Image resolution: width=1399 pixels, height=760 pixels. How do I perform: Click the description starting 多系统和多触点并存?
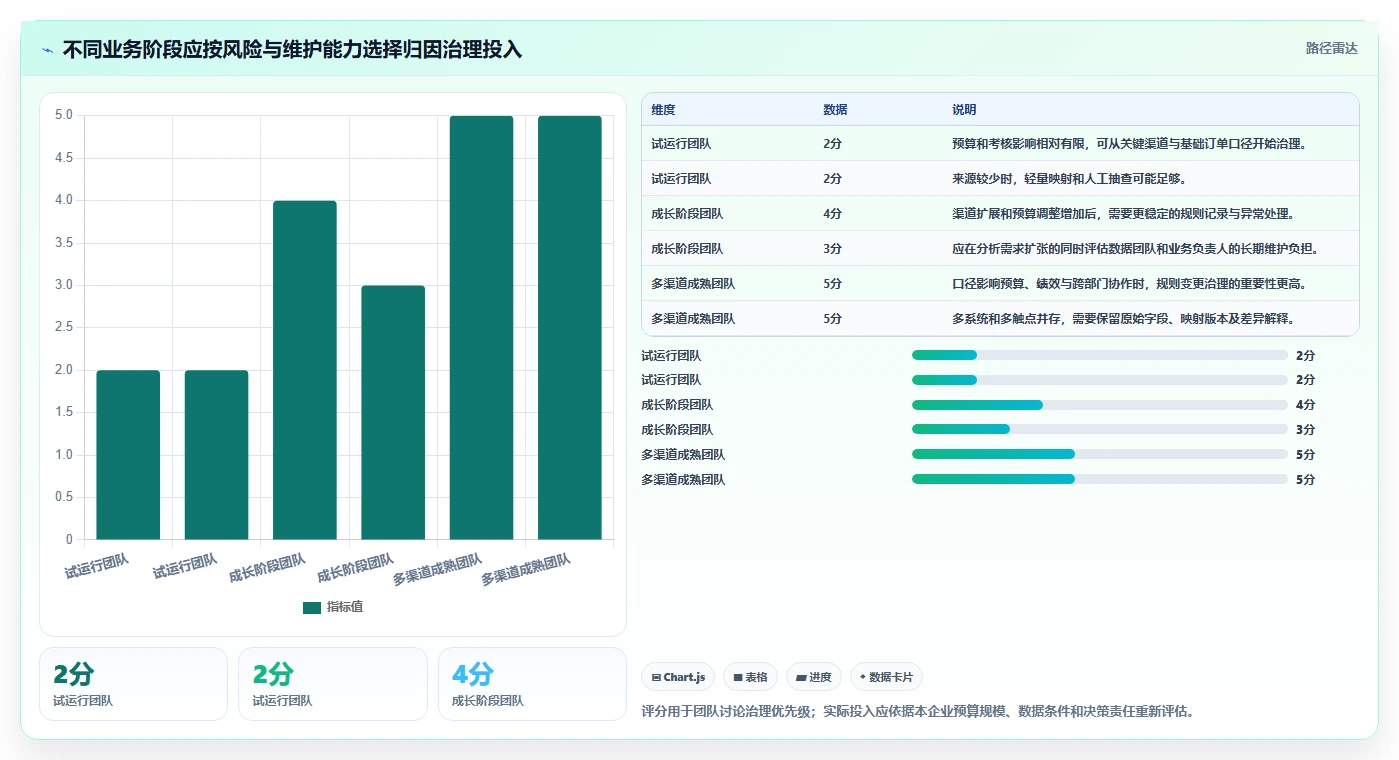pyautogui.click(x=1123, y=319)
